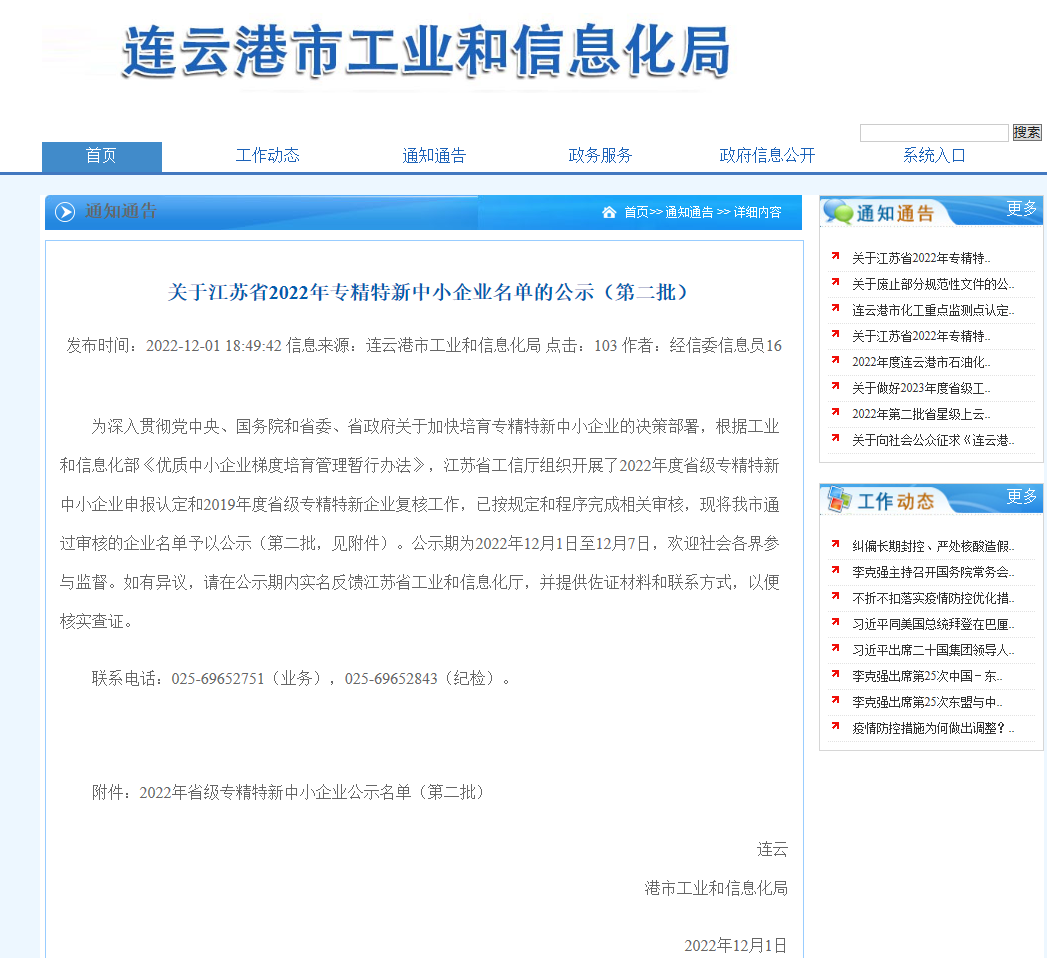This screenshot has width=1047, height=958.
Task: Click the circled arrow icon beside 通知通告 heading
Action: coord(65,212)
